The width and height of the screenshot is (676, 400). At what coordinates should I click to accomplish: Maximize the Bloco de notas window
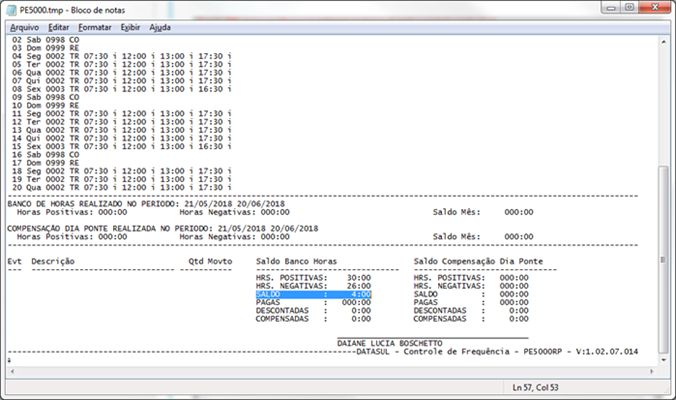coord(629,7)
